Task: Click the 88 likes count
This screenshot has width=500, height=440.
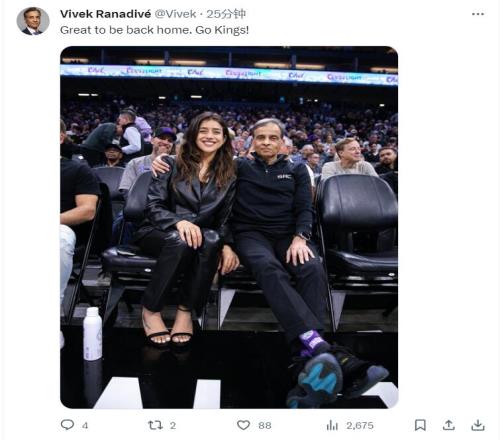Action: (265, 426)
